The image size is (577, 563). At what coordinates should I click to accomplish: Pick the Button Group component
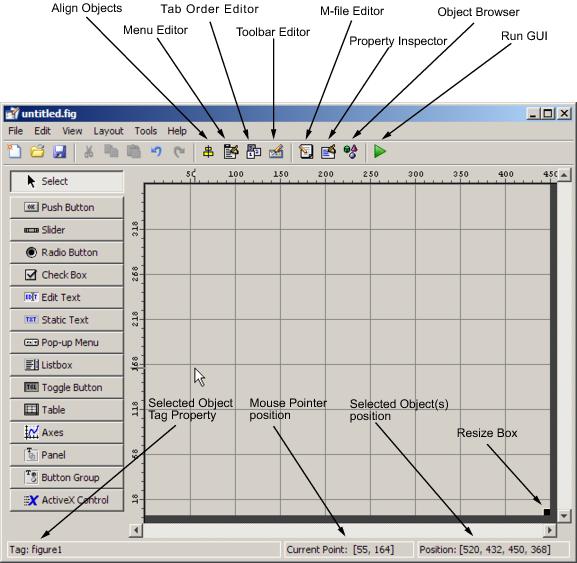[67, 478]
